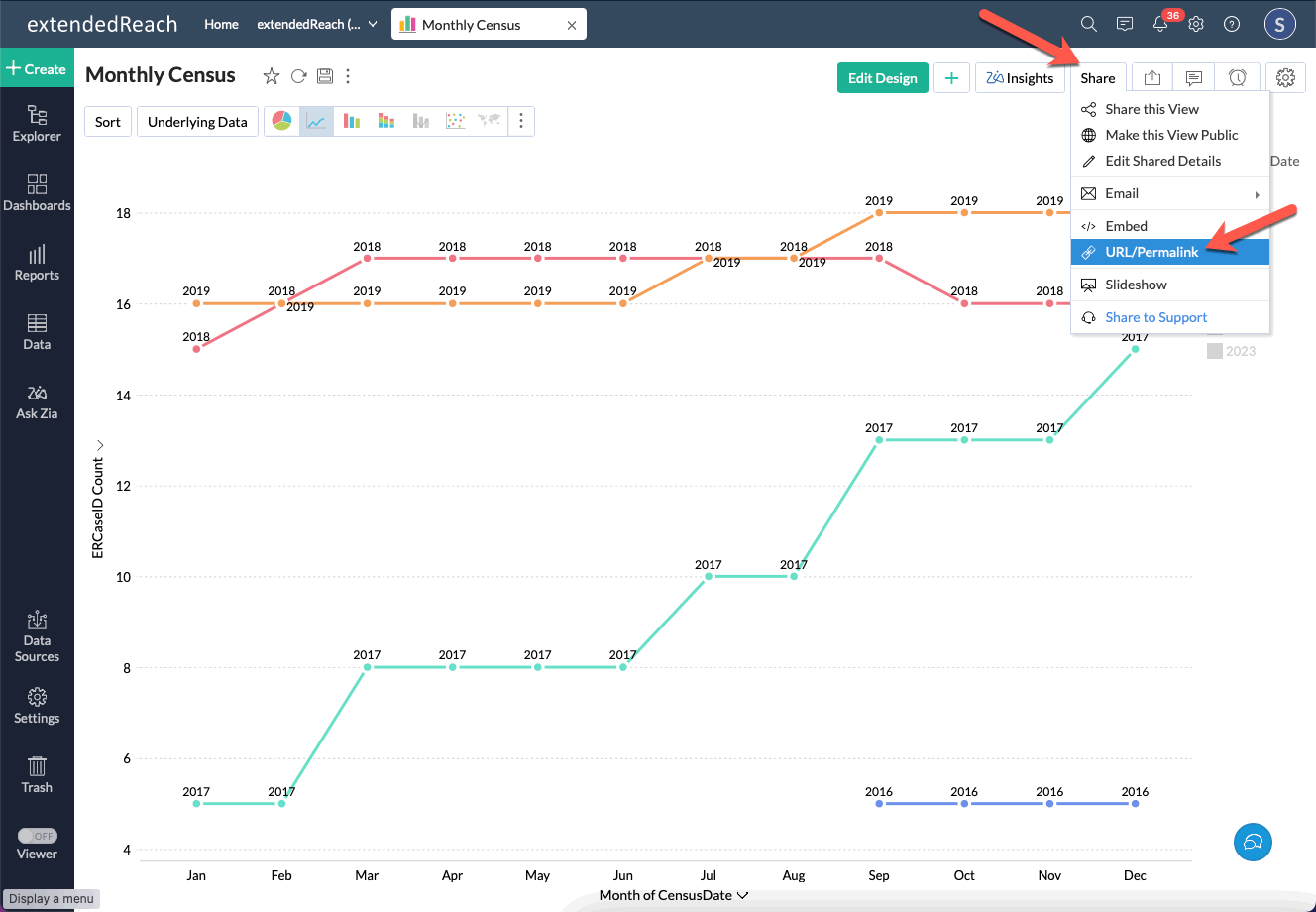The height and width of the screenshot is (912, 1316).
Task: Open the top bar search
Action: click(1088, 24)
